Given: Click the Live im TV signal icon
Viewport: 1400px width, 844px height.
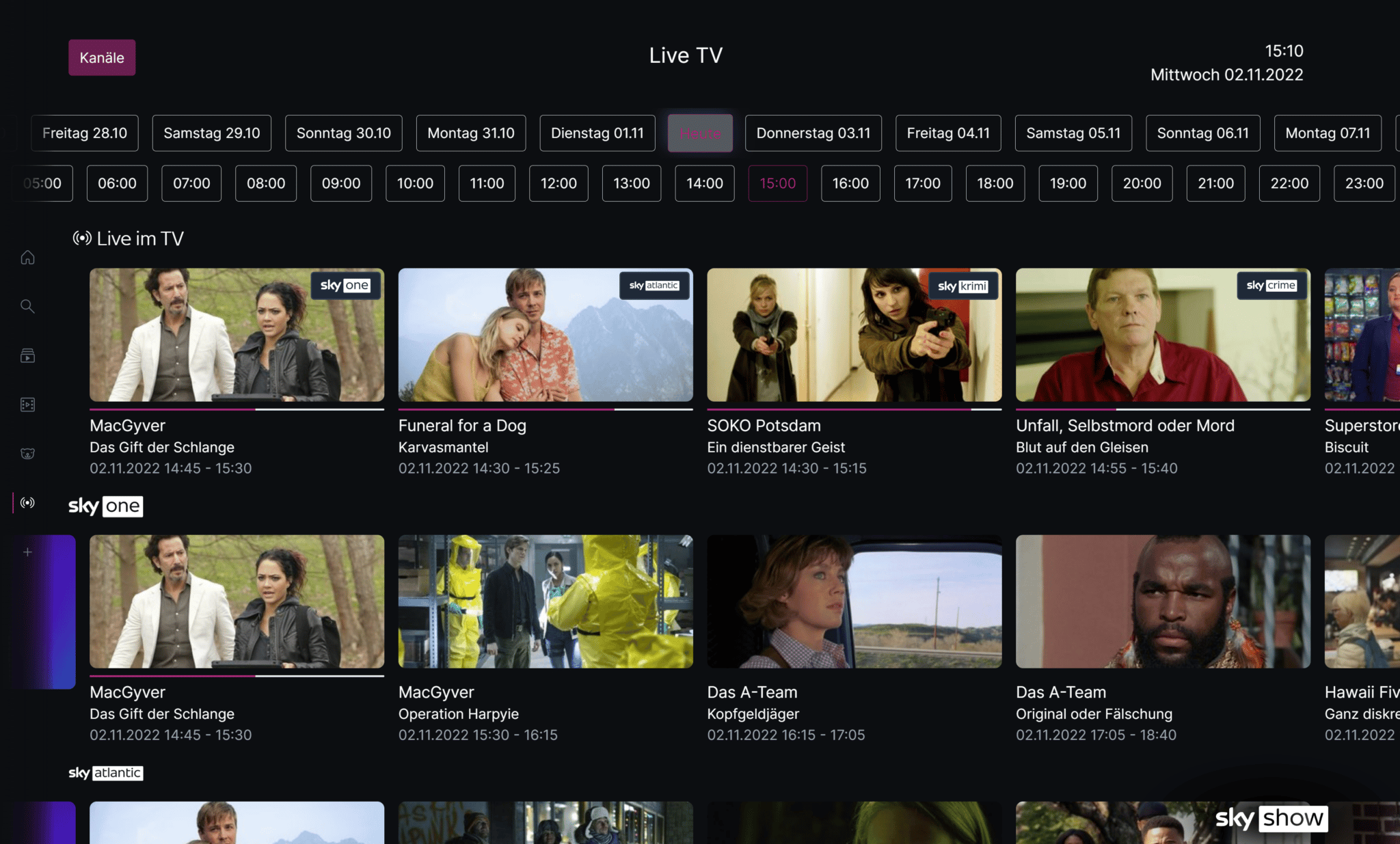Looking at the screenshot, I should [x=82, y=238].
